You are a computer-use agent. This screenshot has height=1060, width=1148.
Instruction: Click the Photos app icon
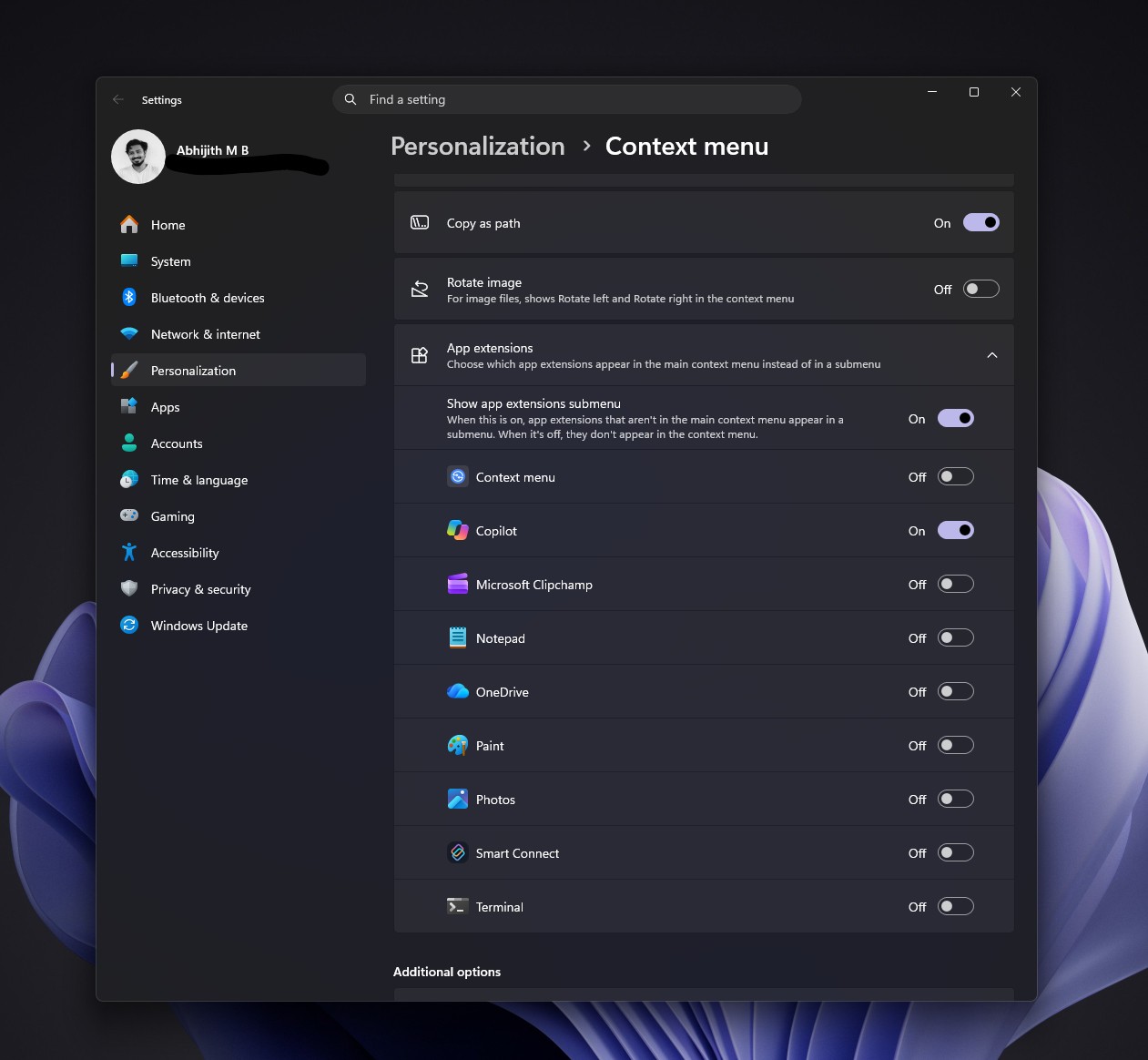click(x=458, y=799)
